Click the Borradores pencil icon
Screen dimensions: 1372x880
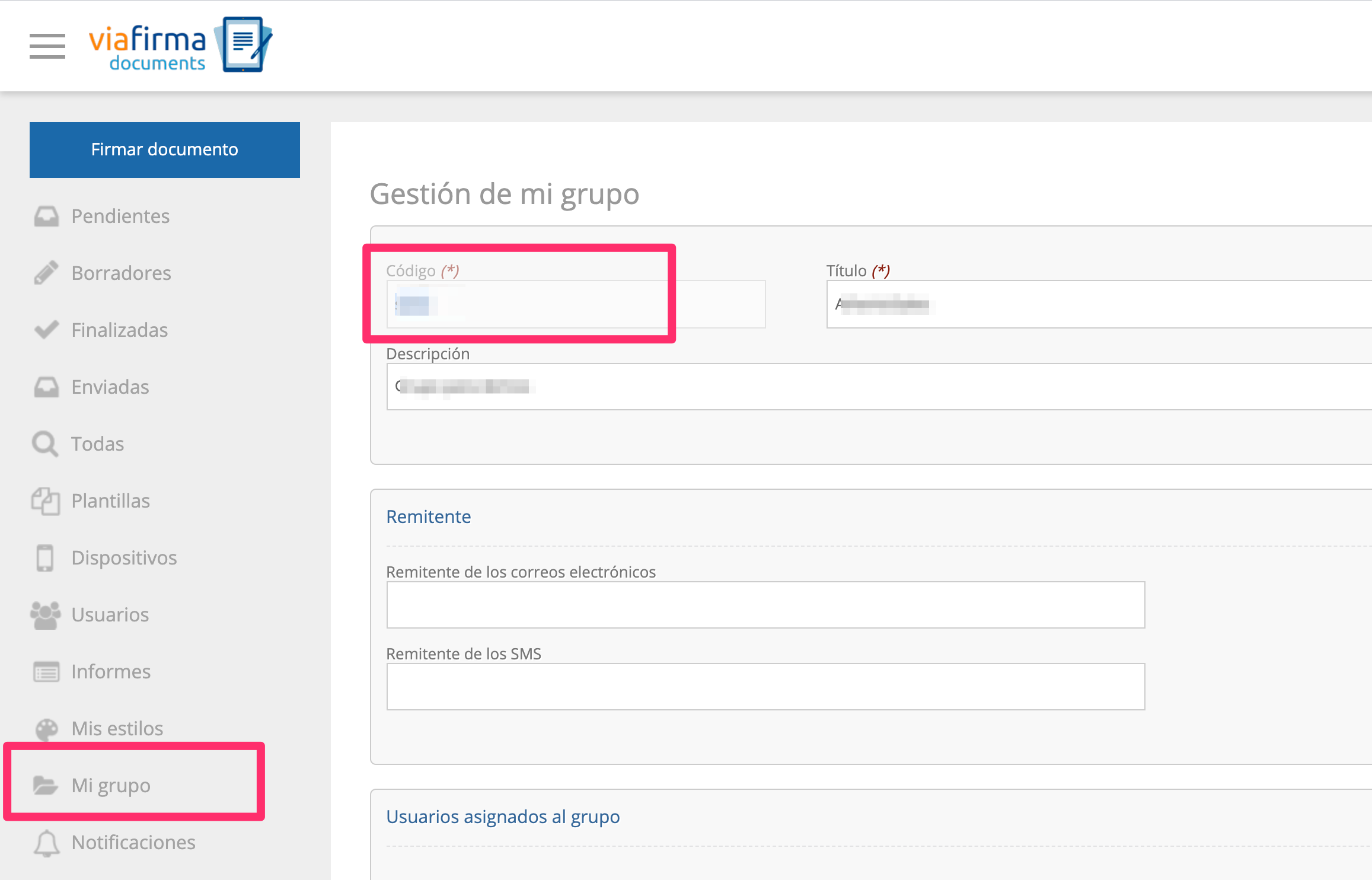point(46,273)
